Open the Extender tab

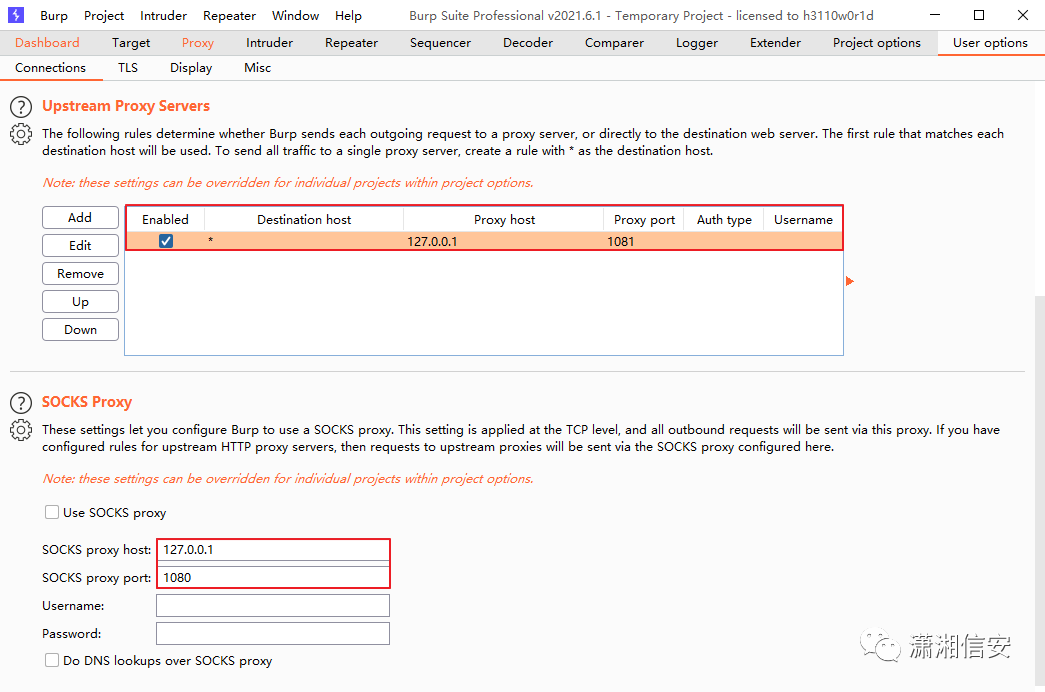tap(775, 43)
